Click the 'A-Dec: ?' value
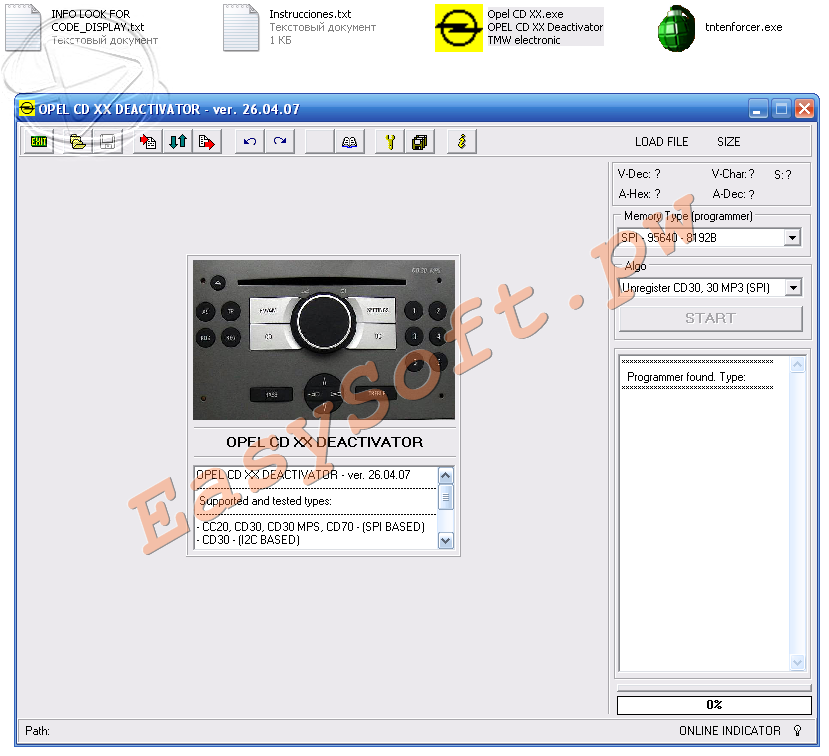Image resolution: width=829 pixels, height=756 pixels. tap(733, 194)
